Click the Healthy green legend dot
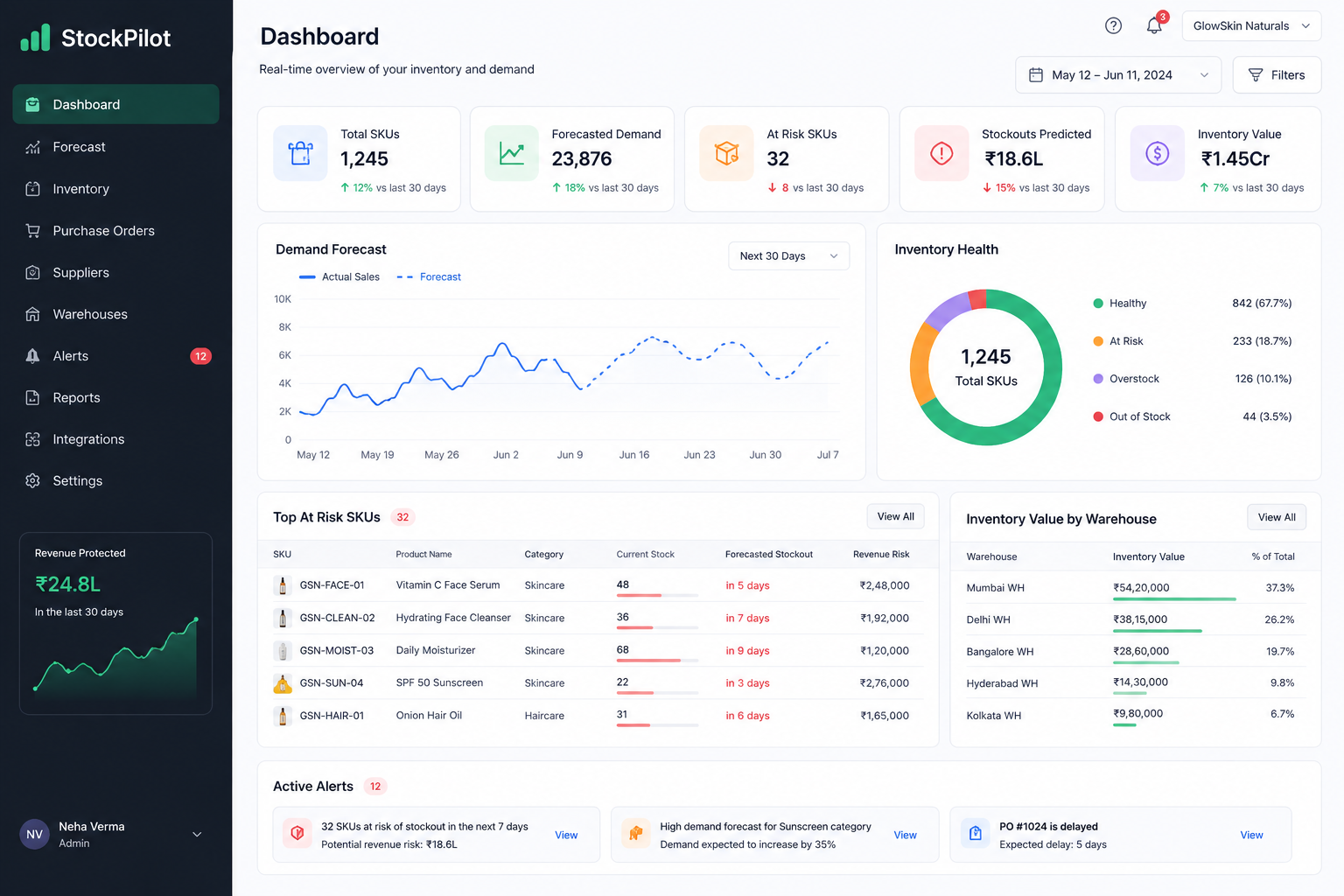Image resolution: width=1344 pixels, height=896 pixels. tap(1098, 304)
